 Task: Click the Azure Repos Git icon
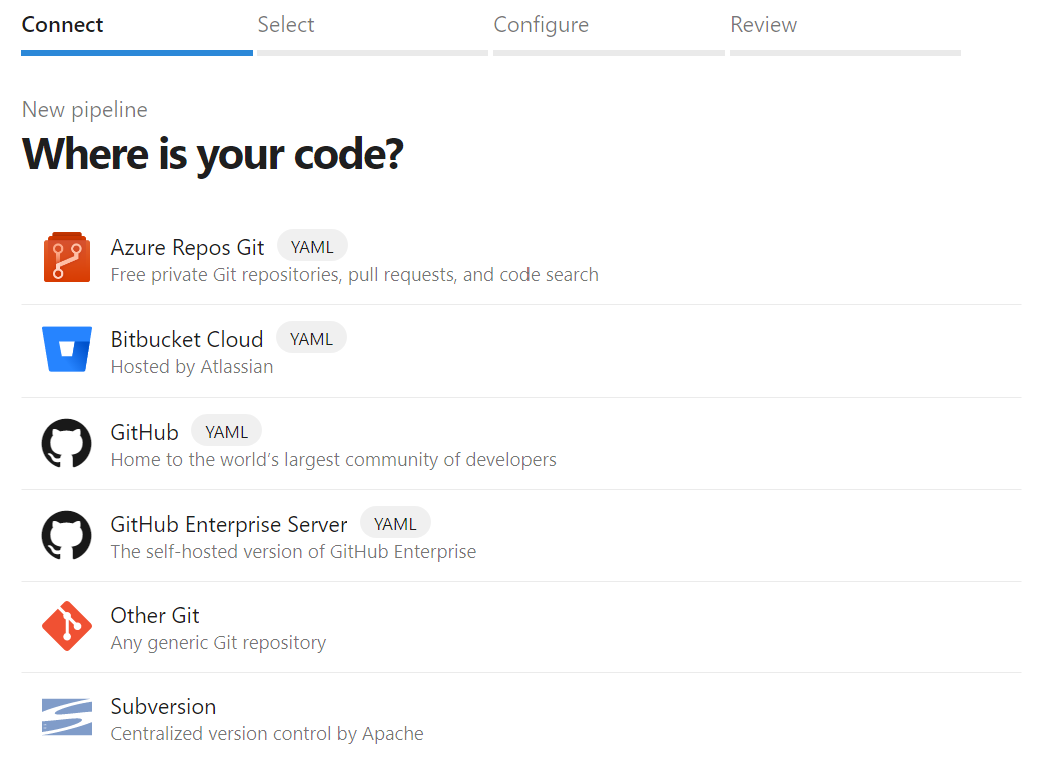pyautogui.click(x=66, y=257)
